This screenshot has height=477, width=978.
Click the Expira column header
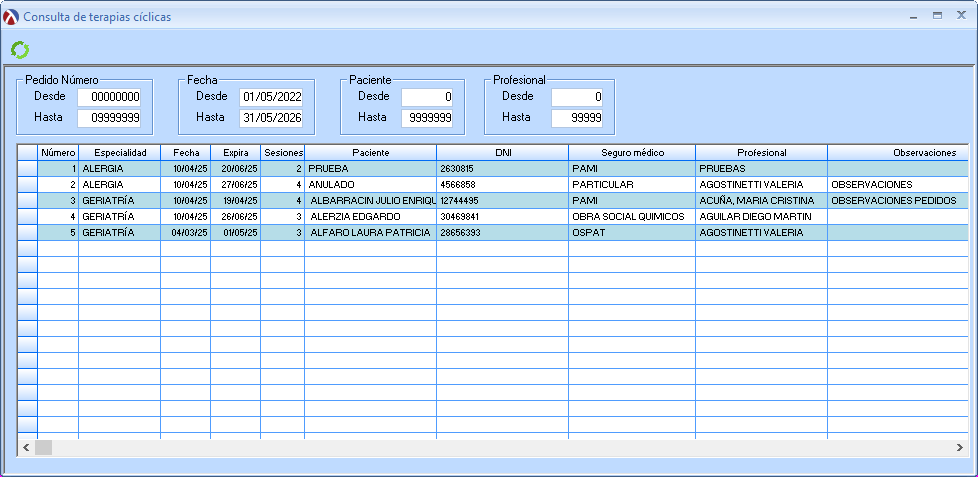[x=236, y=153]
